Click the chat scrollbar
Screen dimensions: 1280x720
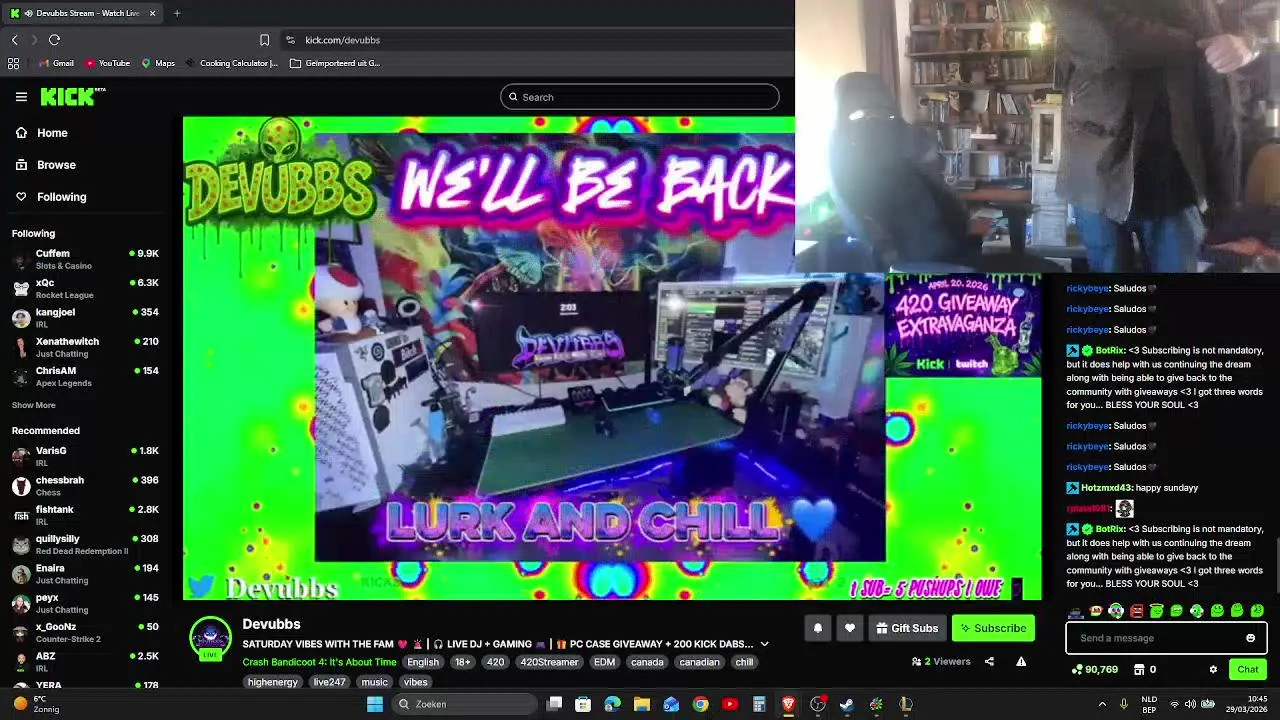[x=1277, y=565]
